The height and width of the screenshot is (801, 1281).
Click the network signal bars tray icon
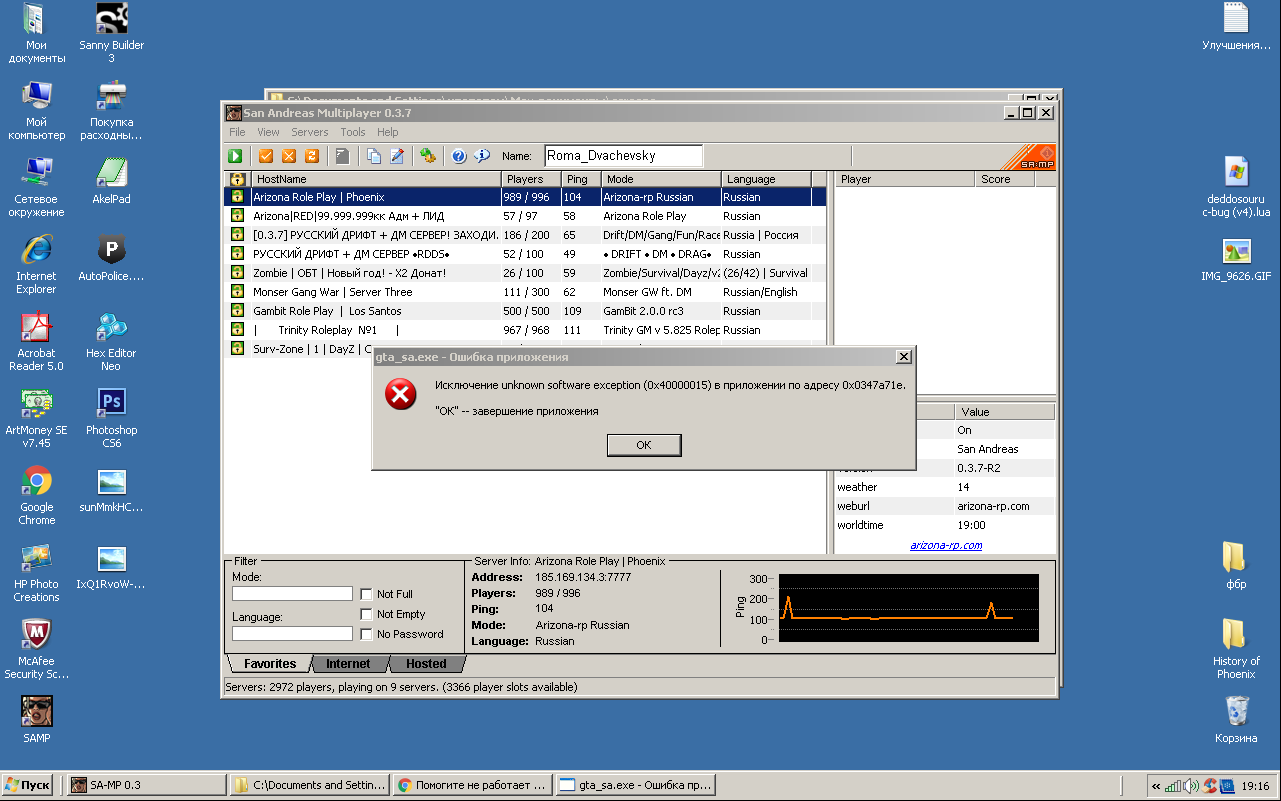tap(1174, 785)
